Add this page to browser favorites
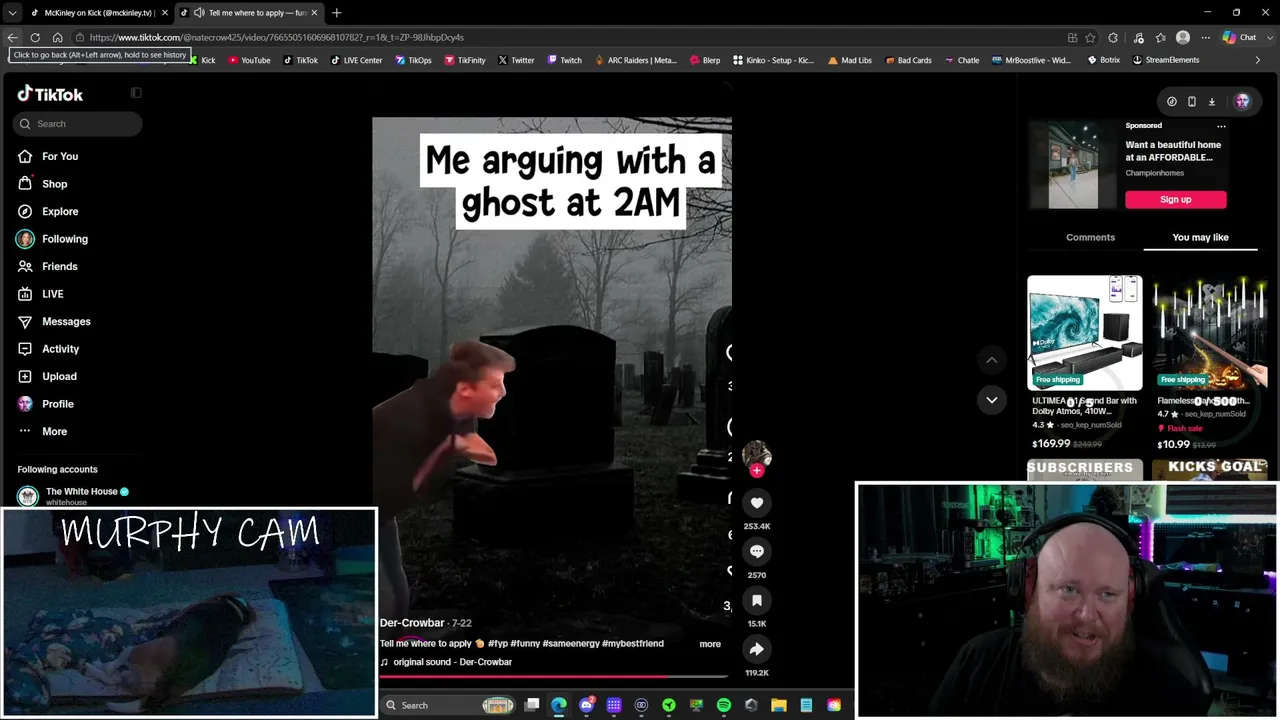The image size is (1280, 720). click(1091, 38)
